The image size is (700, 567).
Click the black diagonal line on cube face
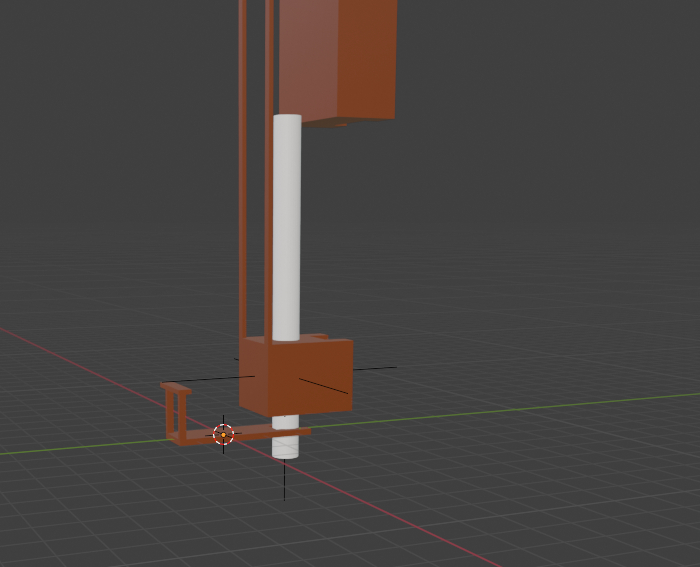tap(323, 385)
